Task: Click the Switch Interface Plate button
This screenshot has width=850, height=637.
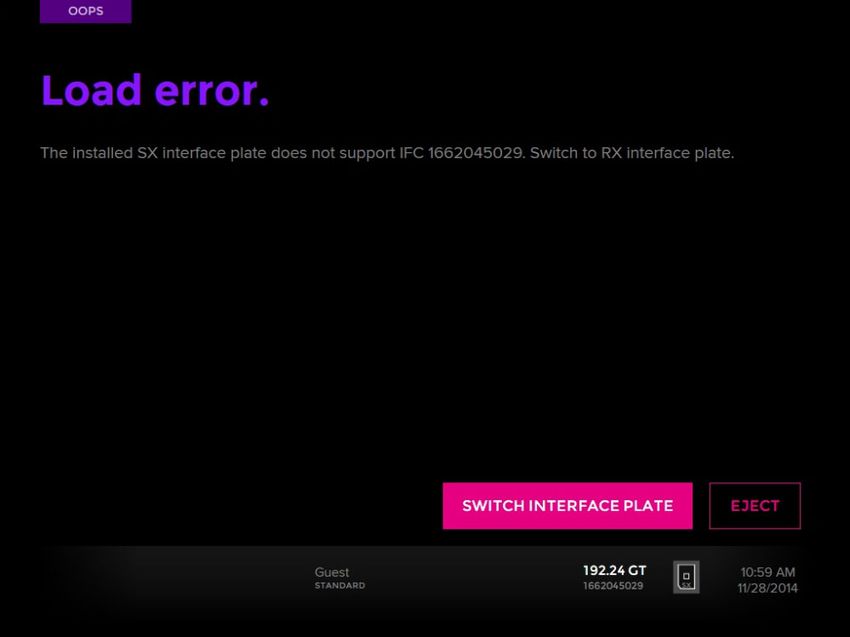Action: point(567,506)
